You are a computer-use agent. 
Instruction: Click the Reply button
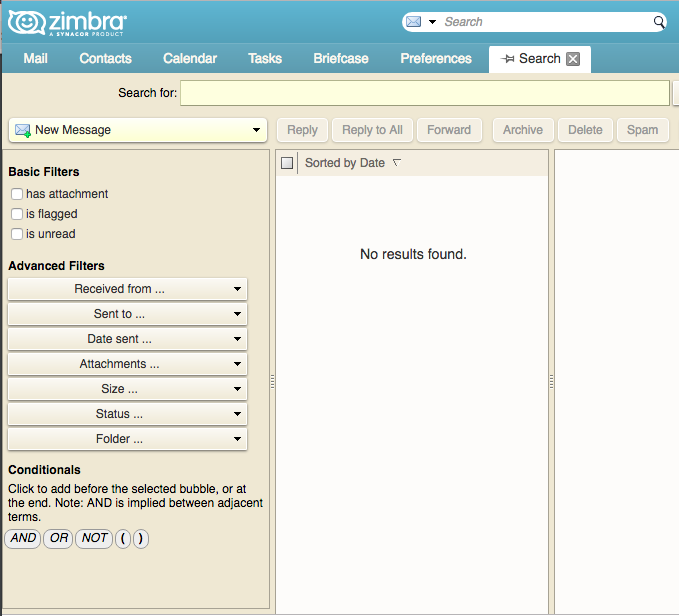pyautogui.click(x=302, y=130)
